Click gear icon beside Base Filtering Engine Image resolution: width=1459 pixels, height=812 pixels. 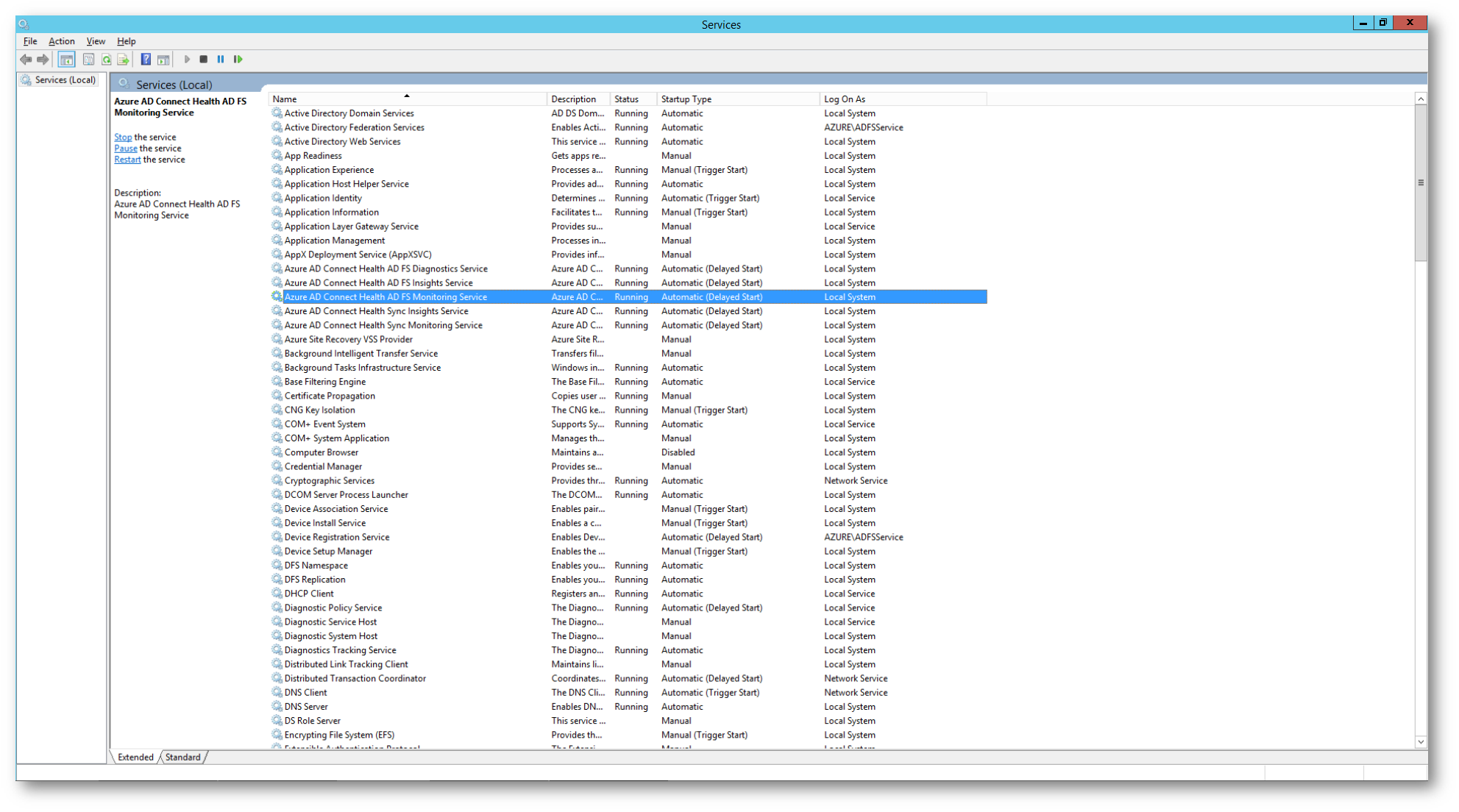[277, 381]
